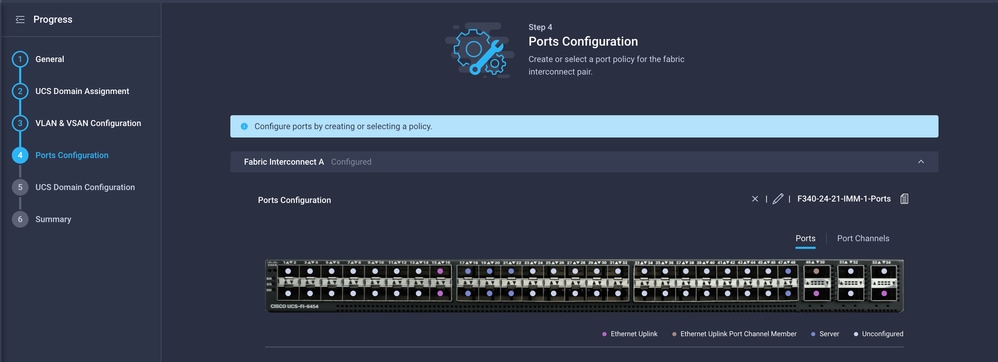Open step 6 circle for Summary
This screenshot has width=998, height=362.
tap(20, 219)
